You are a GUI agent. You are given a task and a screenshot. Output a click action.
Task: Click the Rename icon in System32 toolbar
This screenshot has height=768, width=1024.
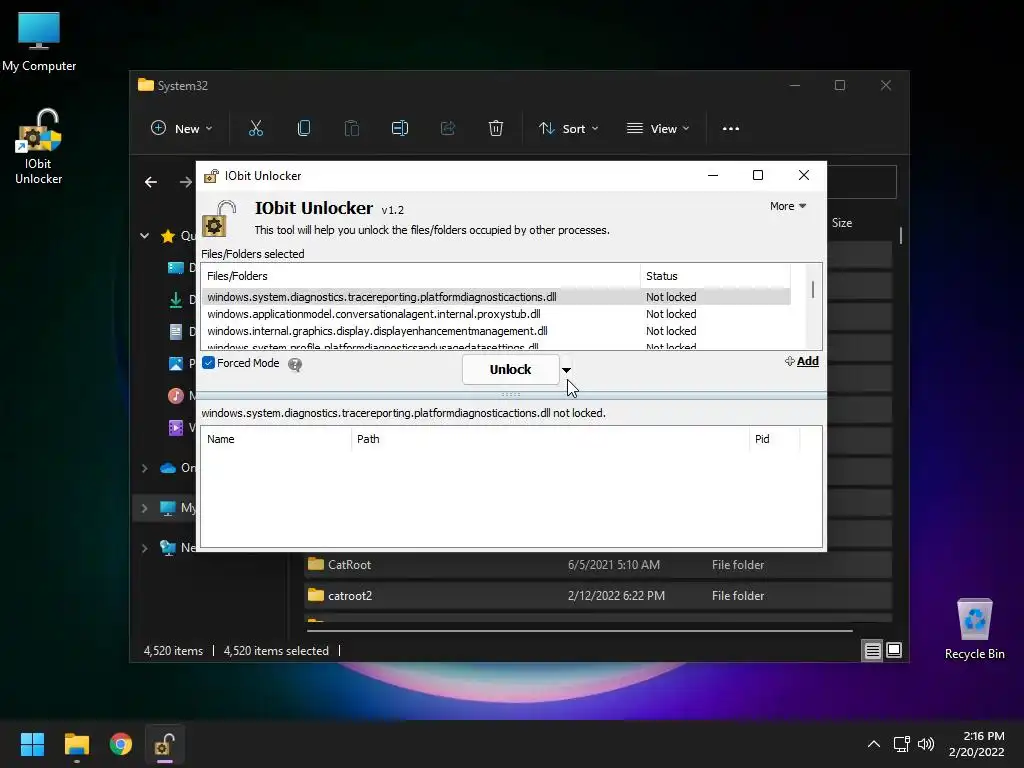click(x=400, y=129)
